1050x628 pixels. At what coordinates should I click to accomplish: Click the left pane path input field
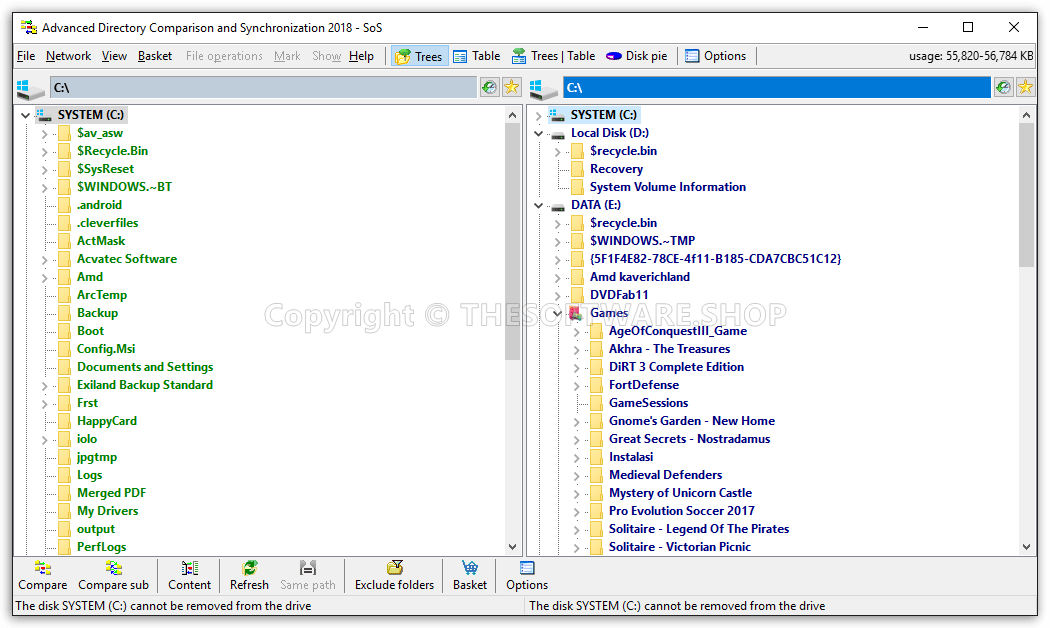(263, 88)
